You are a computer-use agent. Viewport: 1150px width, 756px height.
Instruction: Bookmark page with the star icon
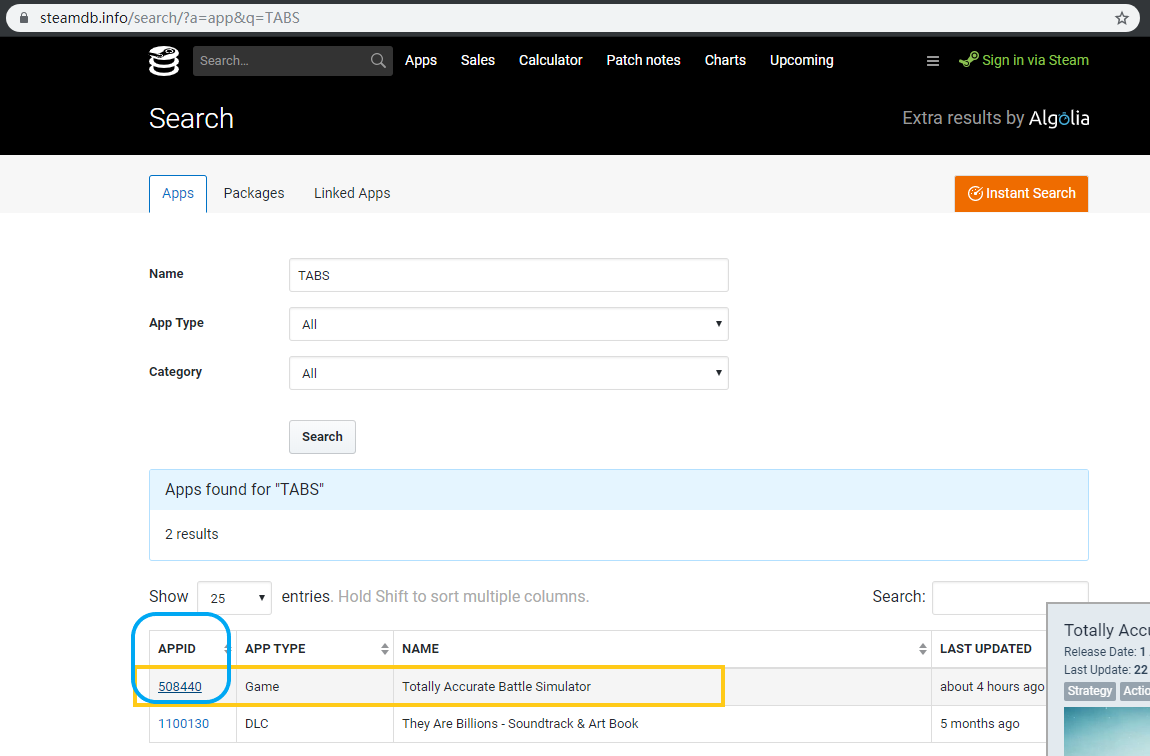[x=1121, y=18]
